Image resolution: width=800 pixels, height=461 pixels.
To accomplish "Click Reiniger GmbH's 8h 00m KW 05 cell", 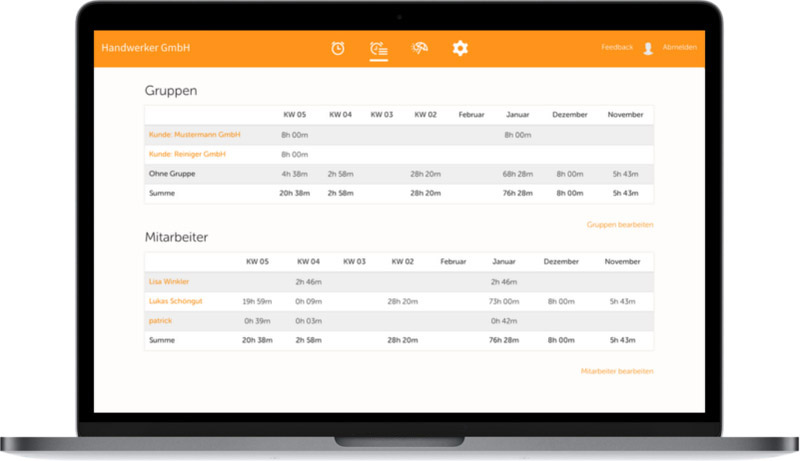I will click(x=294, y=154).
